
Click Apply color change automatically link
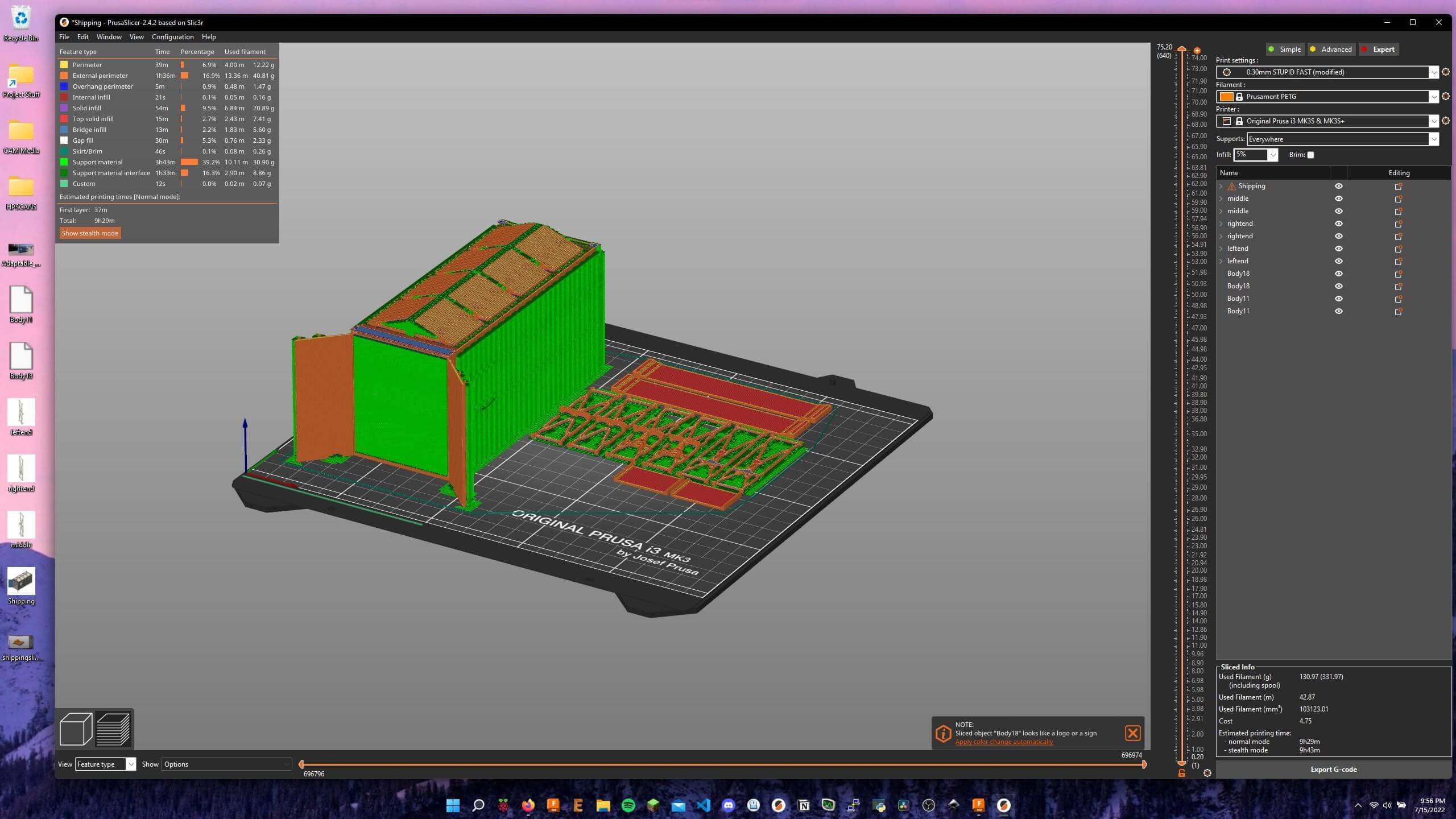tap(1004, 742)
